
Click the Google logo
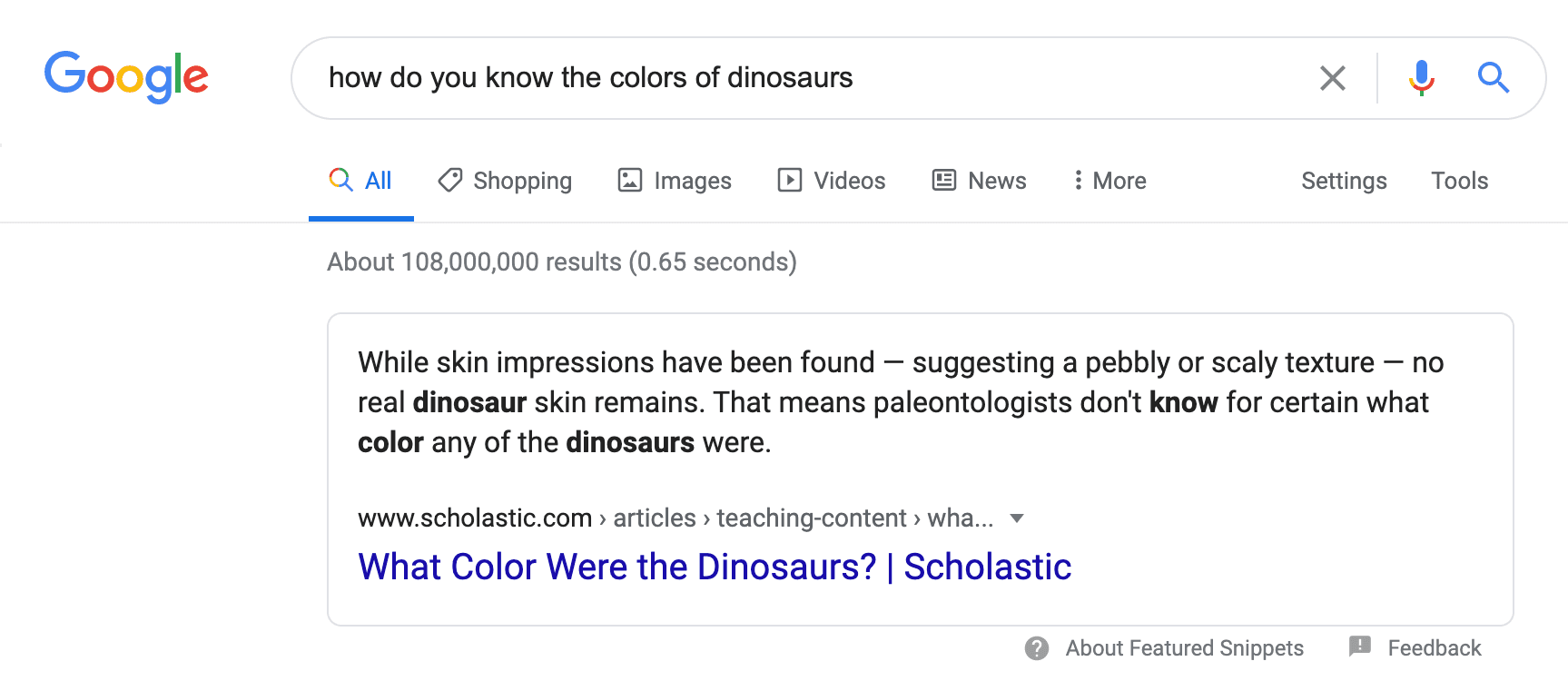tap(126, 76)
